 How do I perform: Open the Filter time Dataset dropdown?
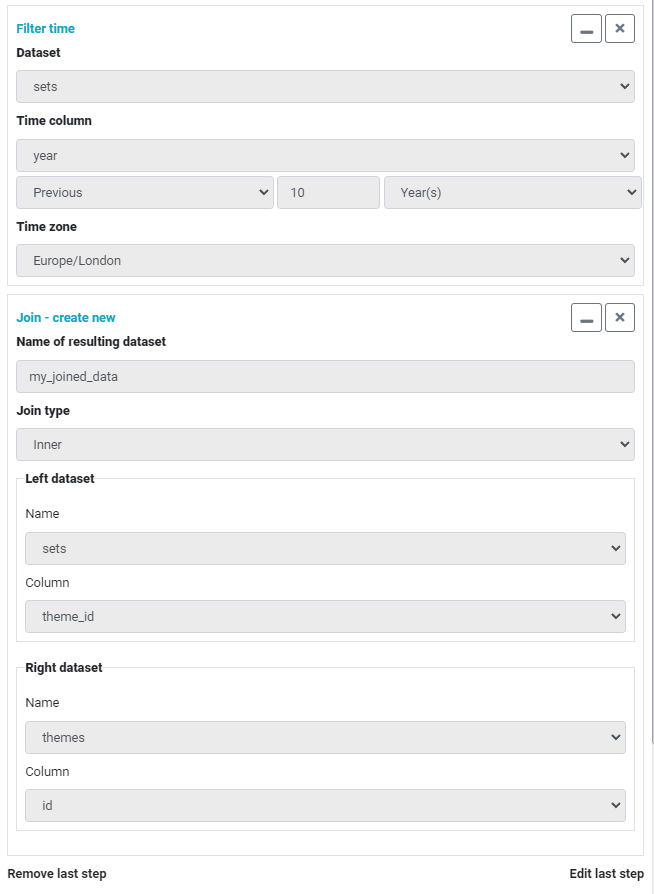(x=325, y=87)
